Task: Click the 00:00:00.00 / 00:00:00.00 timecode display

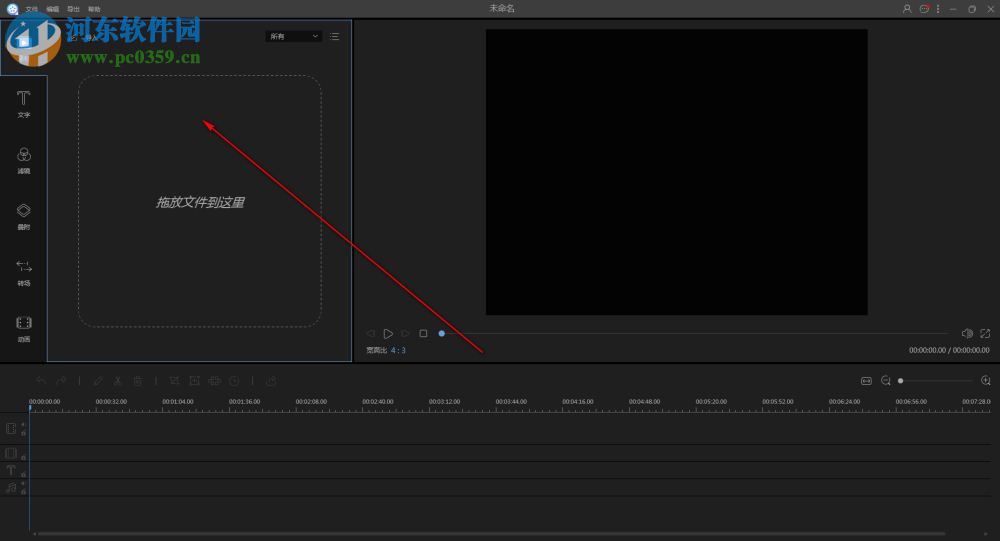Action: tap(949, 350)
